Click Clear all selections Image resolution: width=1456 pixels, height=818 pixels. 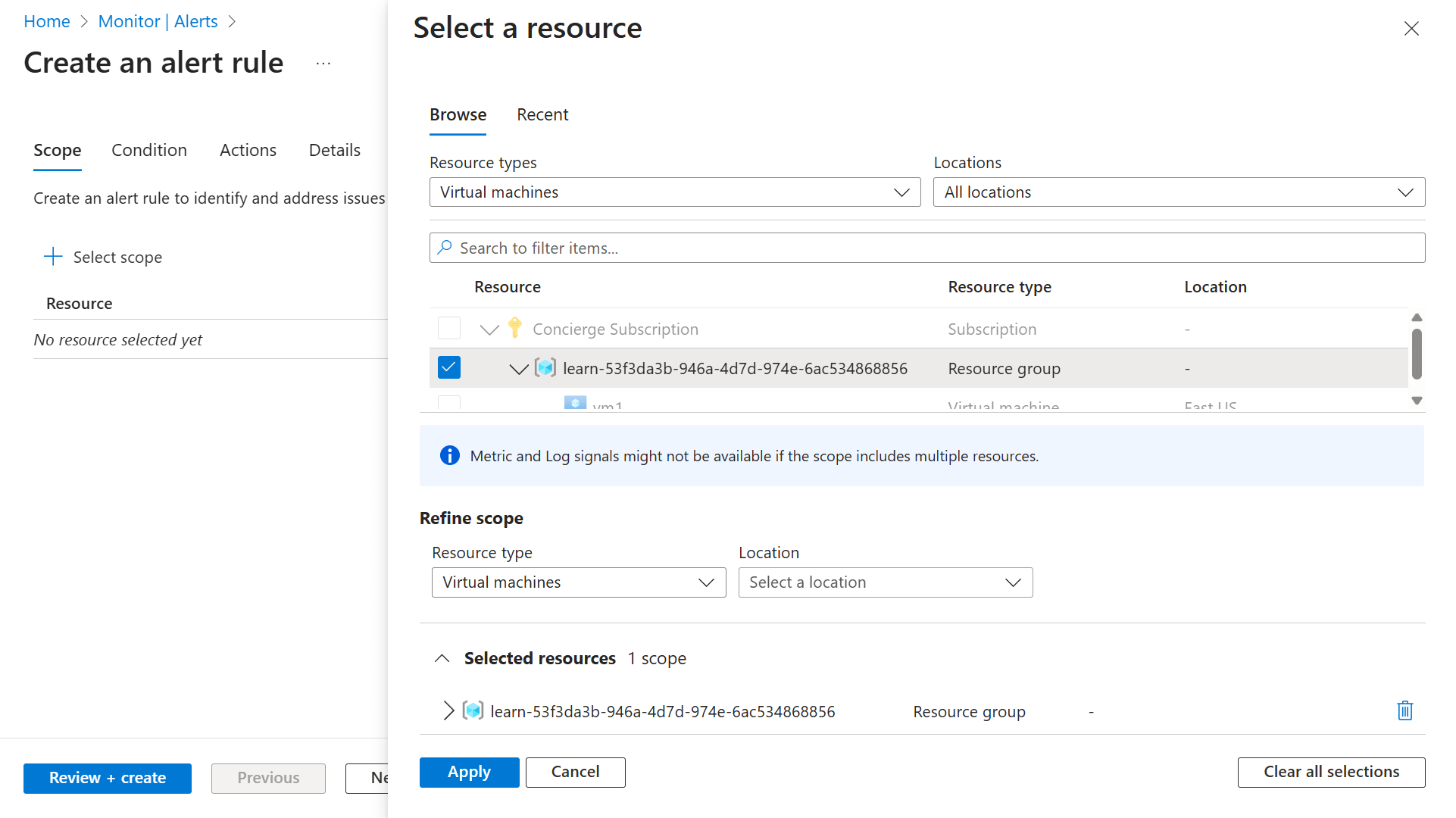click(x=1331, y=772)
